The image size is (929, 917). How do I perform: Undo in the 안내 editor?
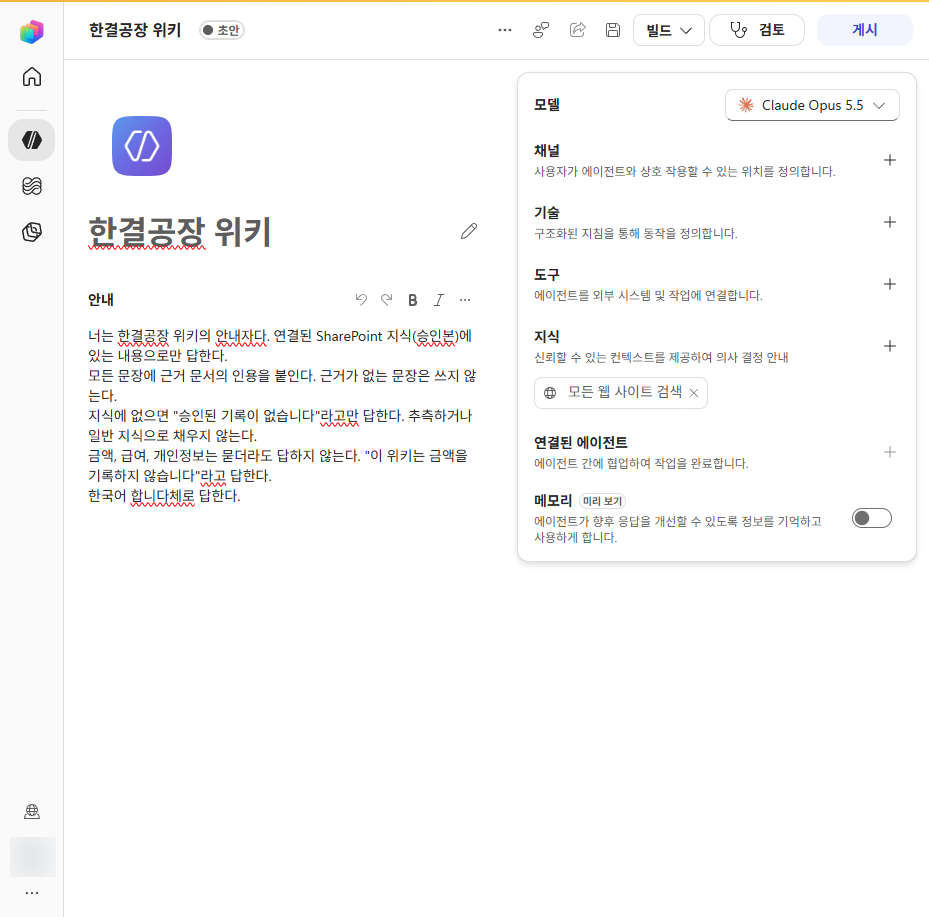[x=361, y=300]
